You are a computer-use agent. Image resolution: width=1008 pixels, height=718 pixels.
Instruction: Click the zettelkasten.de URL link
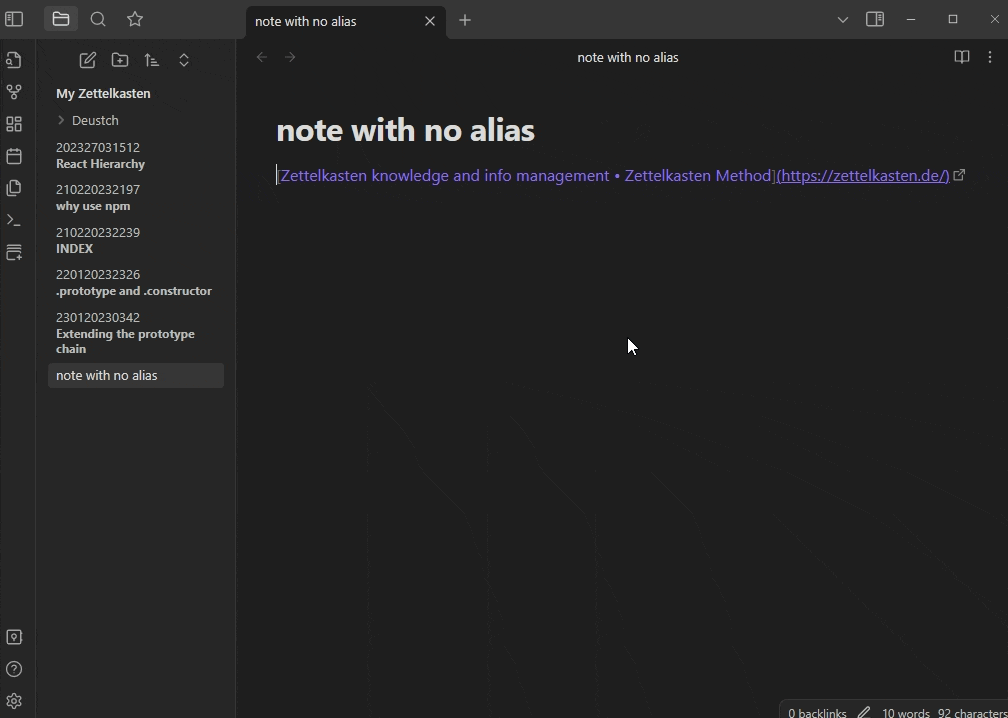863,175
